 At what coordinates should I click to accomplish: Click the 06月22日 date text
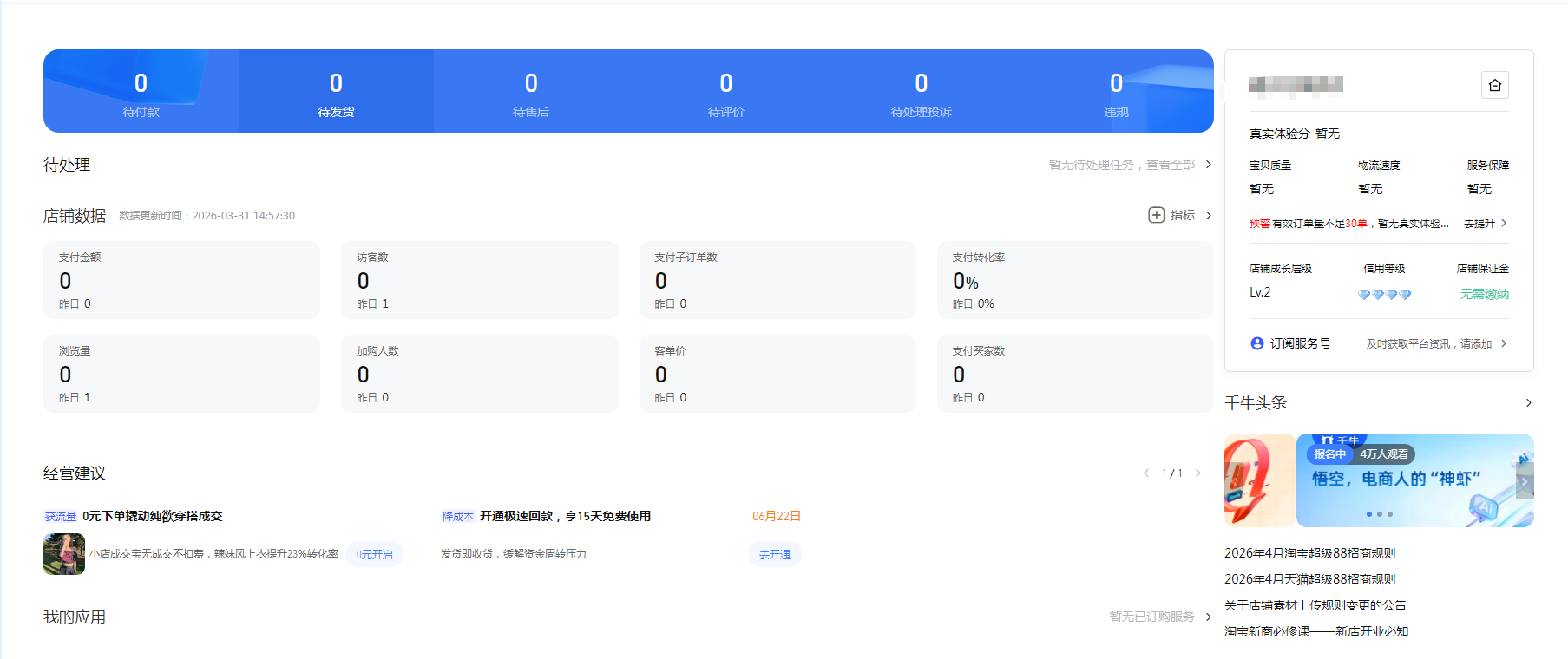pos(777,516)
